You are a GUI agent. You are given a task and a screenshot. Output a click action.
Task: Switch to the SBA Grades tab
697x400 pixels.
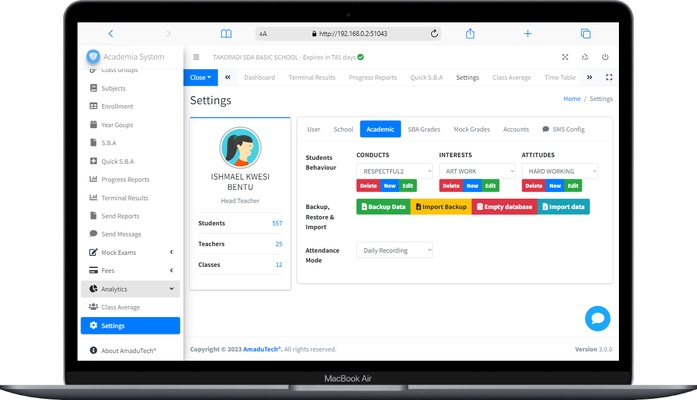(x=423, y=129)
